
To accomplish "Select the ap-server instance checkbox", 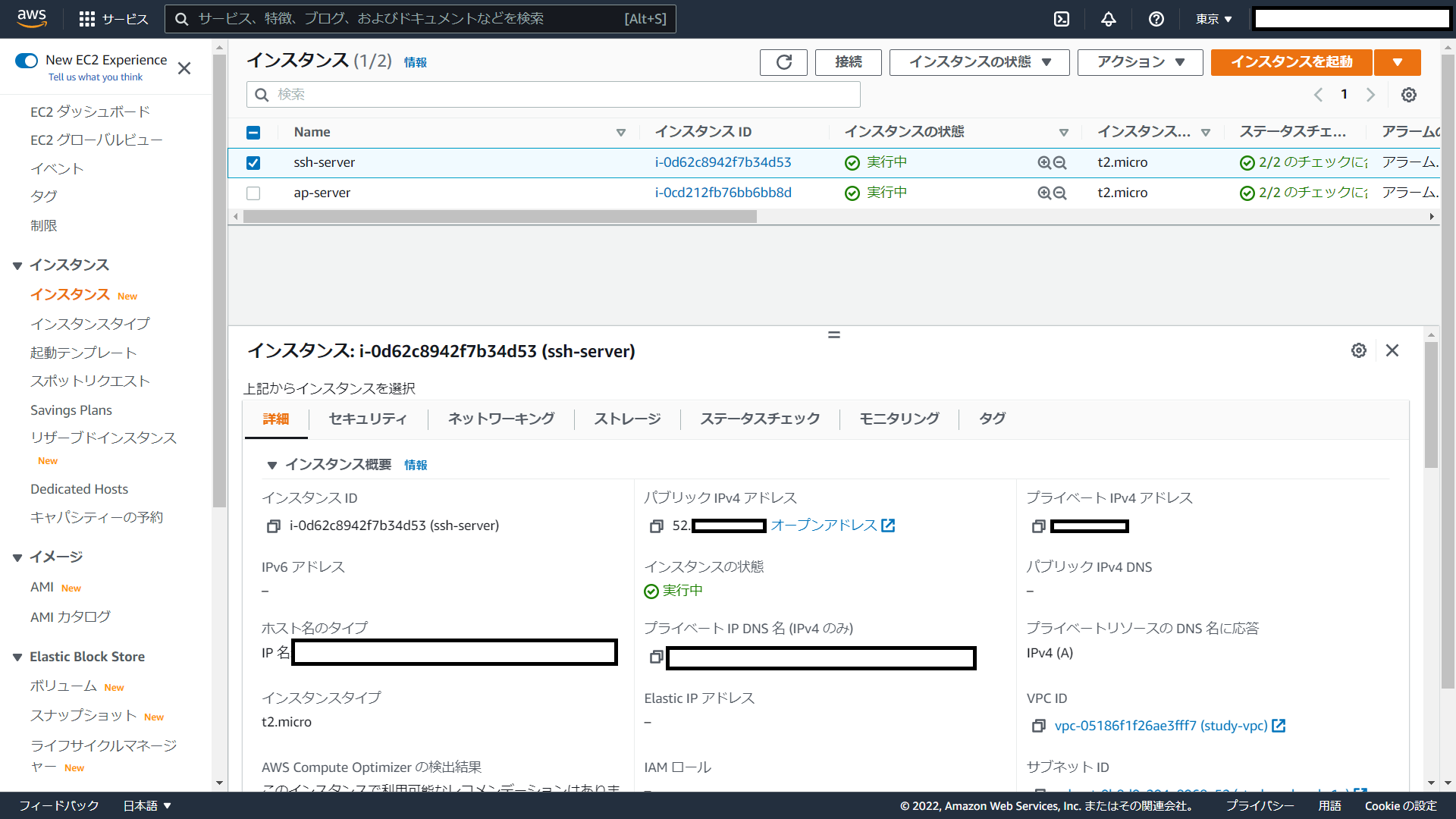I will [253, 193].
